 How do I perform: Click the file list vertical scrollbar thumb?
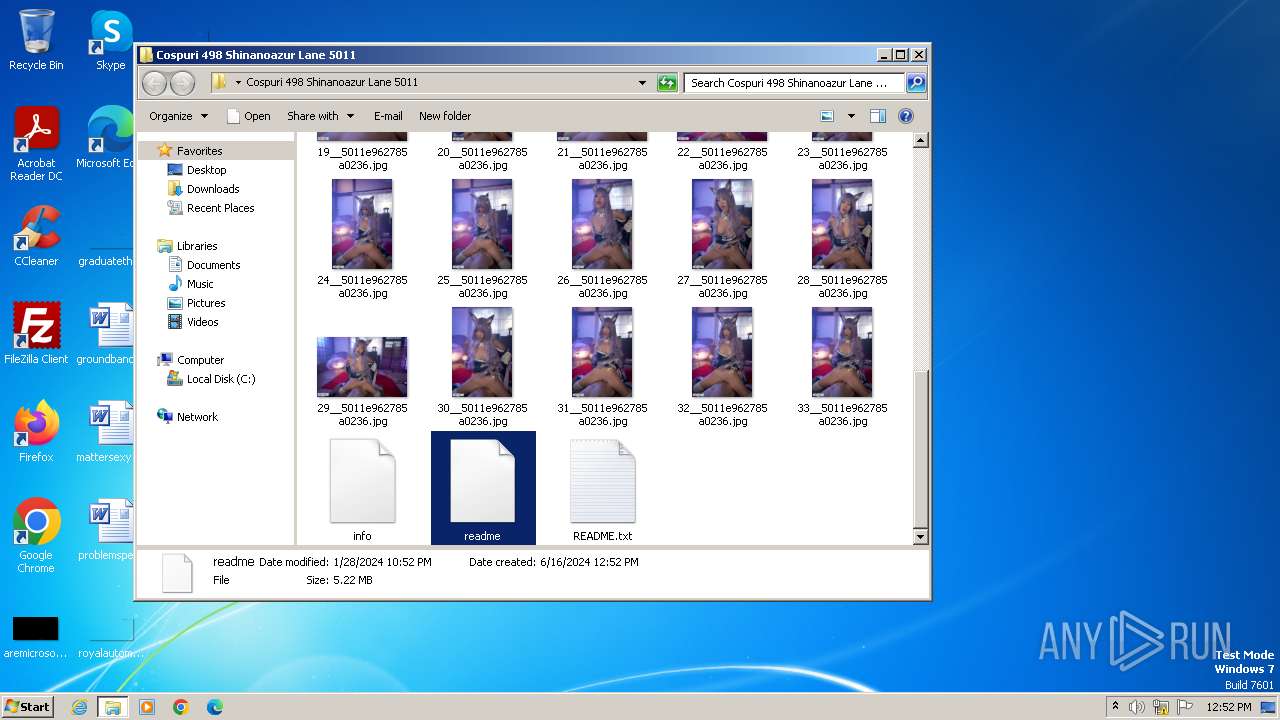point(921,447)
